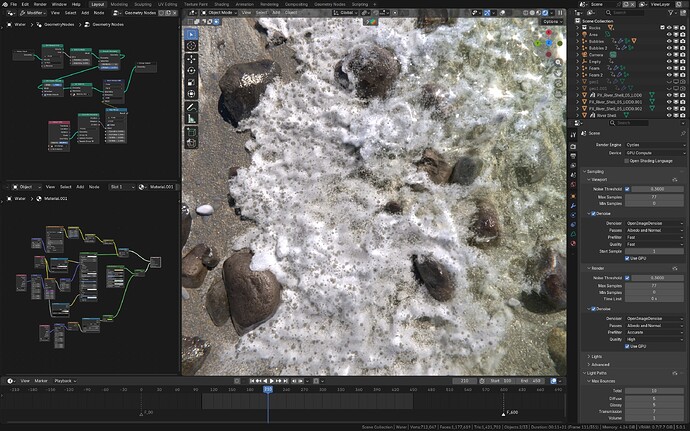Hide the Foam 2 object with eye icon

pyautogui.click(x=669, y=75)
